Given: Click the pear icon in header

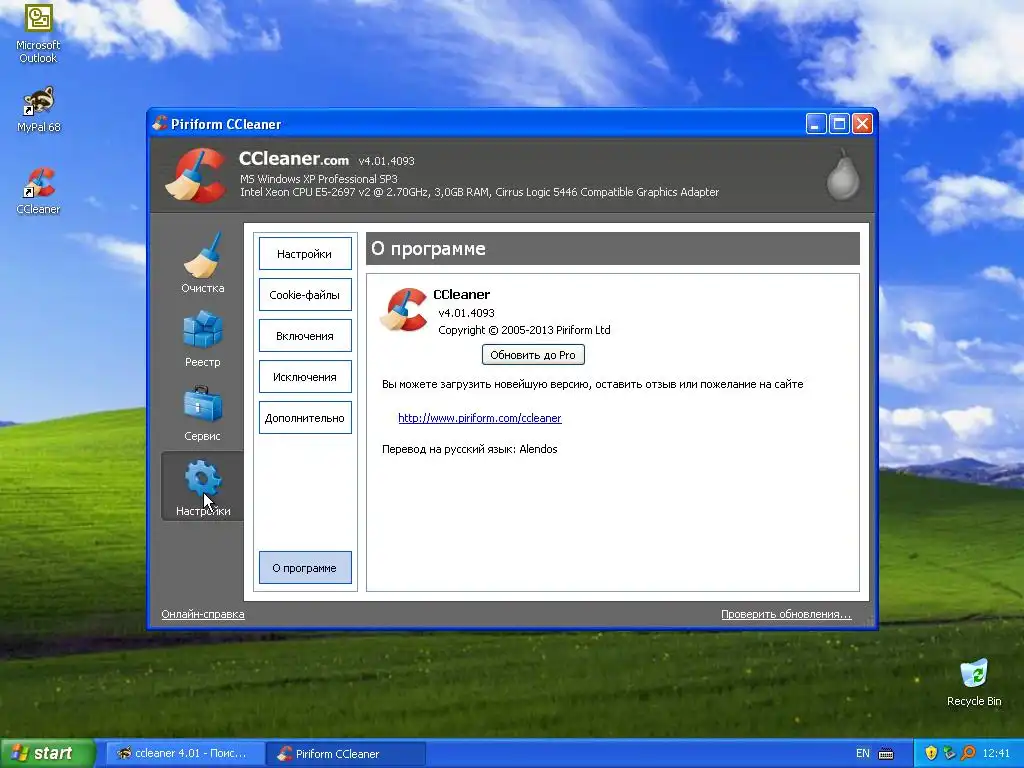Looking at the screenshot, I should tap(842, 175).
